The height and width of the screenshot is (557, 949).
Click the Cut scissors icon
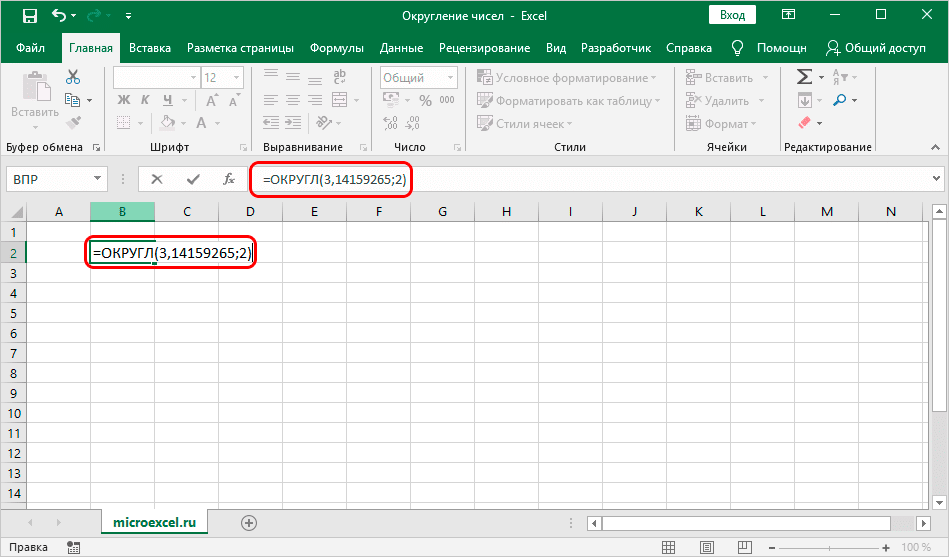(72, 78)
